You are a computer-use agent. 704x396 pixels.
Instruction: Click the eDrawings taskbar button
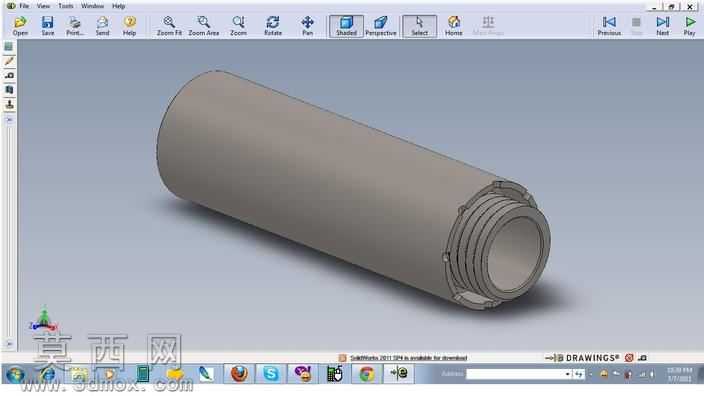(x=399, y=374)
